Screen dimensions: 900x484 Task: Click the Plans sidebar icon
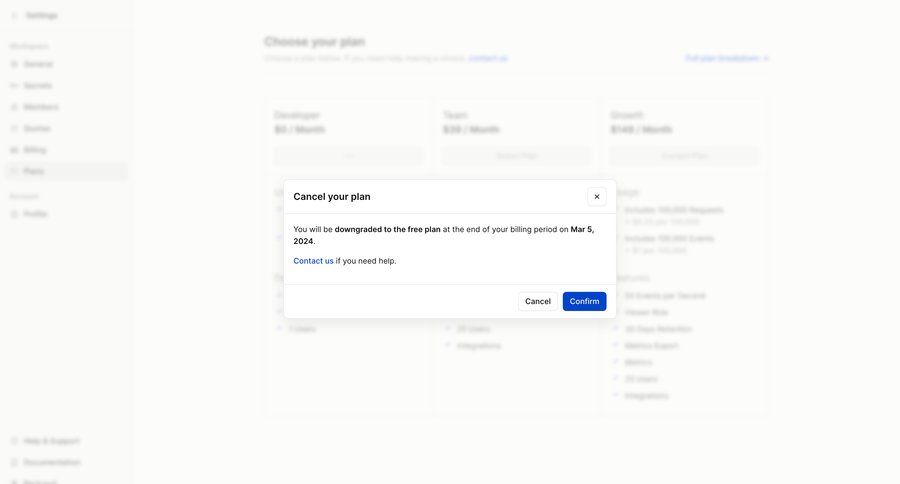(x=14, y=171)
